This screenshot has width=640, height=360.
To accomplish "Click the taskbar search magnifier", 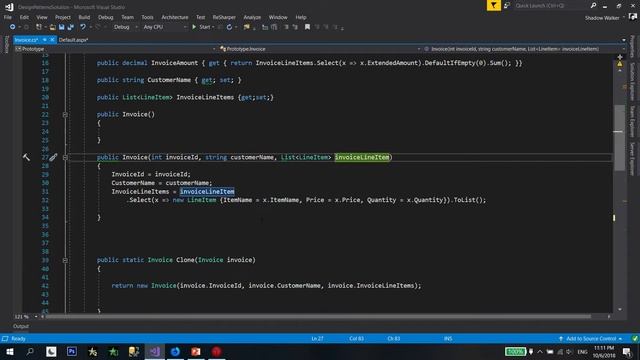I will pos(30,351).
